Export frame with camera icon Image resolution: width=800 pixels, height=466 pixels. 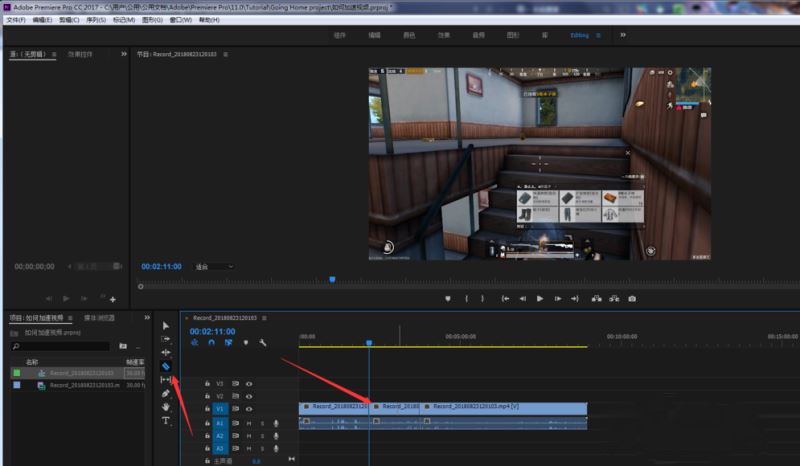[x=632, y=299]
